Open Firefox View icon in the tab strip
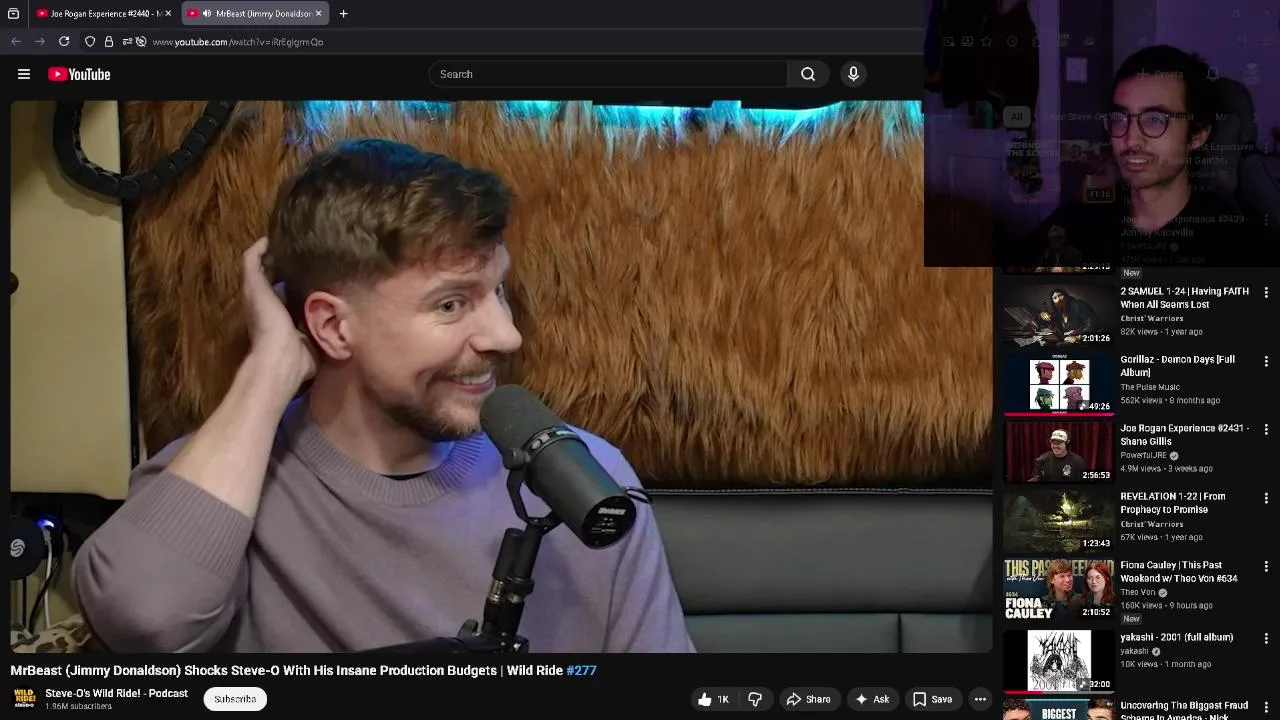Image resolution: width=1280 pixels, height=720 pixels. [13, 14]
